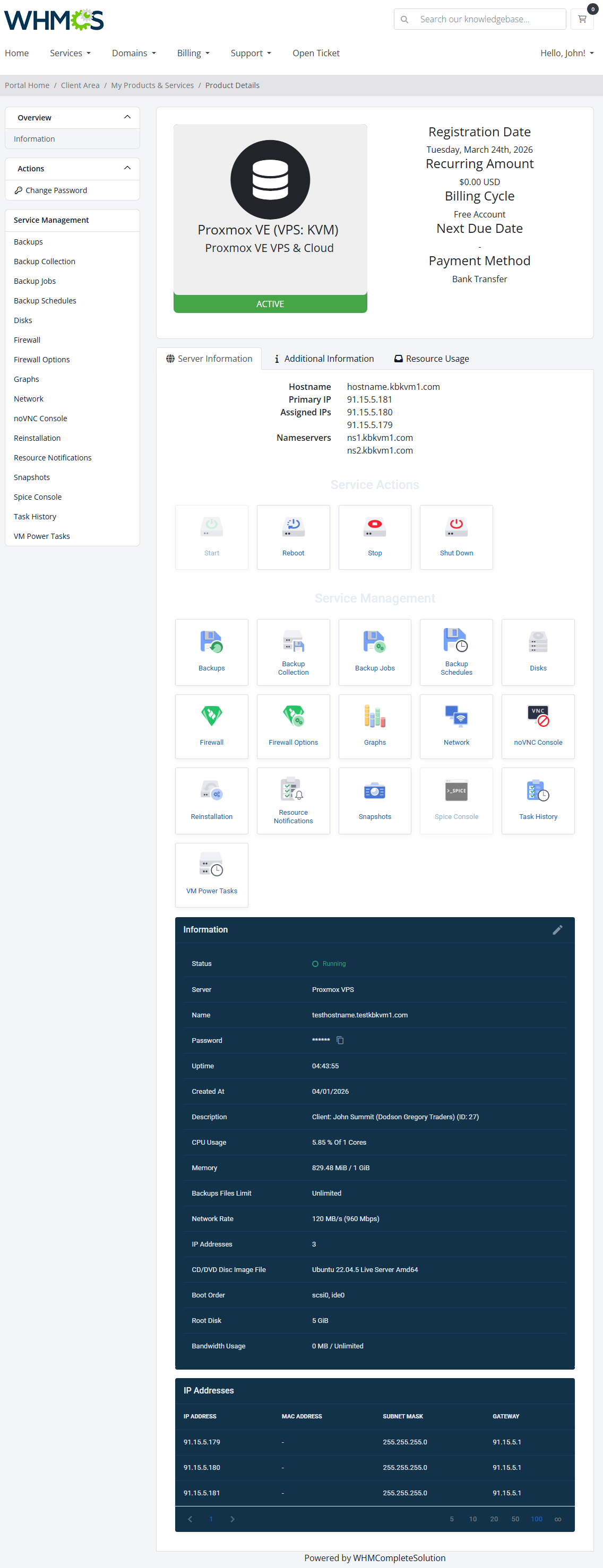Open Backup Schedules in the sidebar
Image resolution: width=603 pixels, height=1568 pixels.
pyautogui.click(x=45, y=301)
